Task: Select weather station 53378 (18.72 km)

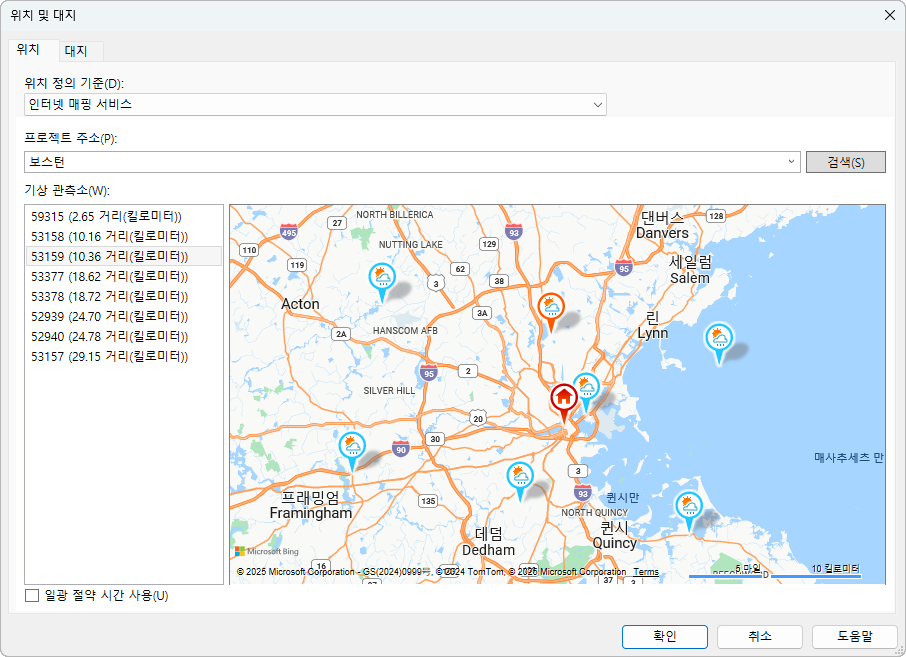Action: coord(124,296)
